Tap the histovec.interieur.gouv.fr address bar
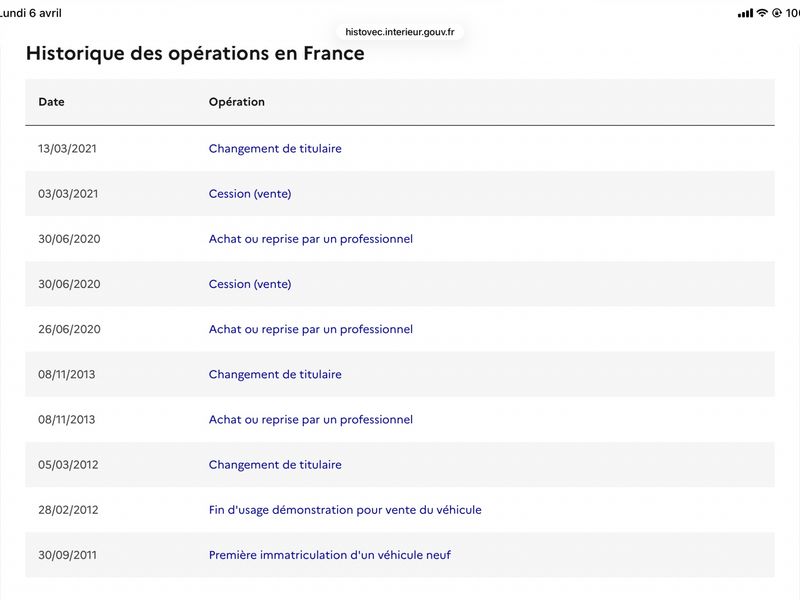Viewport: 800px width, 600px height. (399, 32)
